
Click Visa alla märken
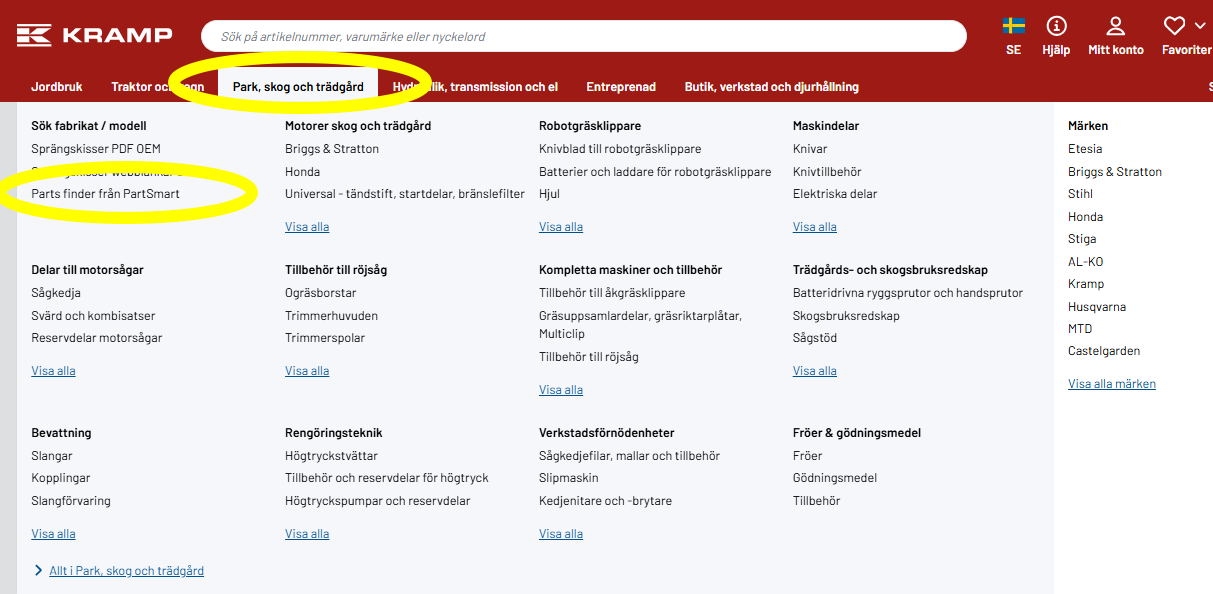[1112, 384]
